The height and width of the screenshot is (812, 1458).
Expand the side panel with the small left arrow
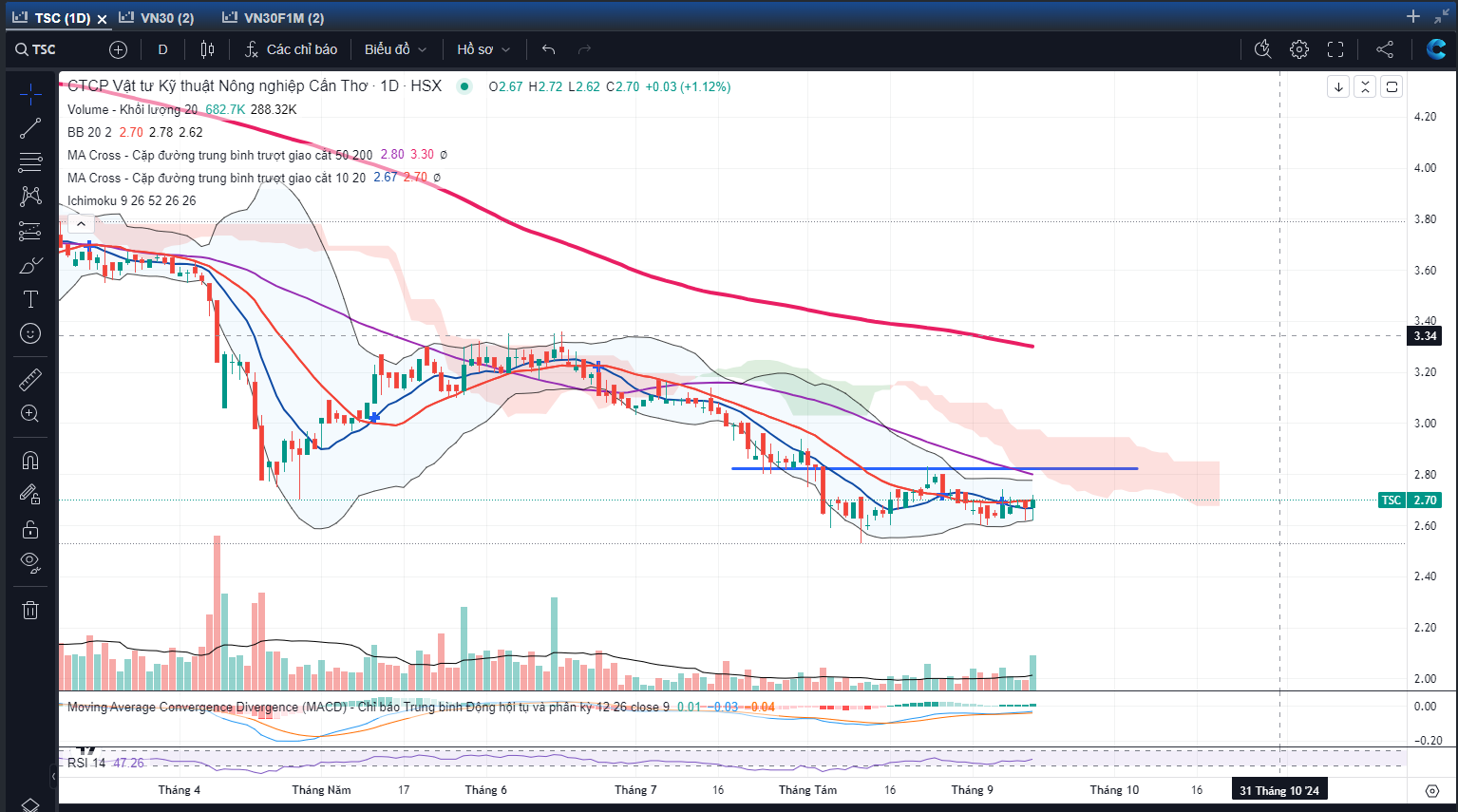pos(53,776)
